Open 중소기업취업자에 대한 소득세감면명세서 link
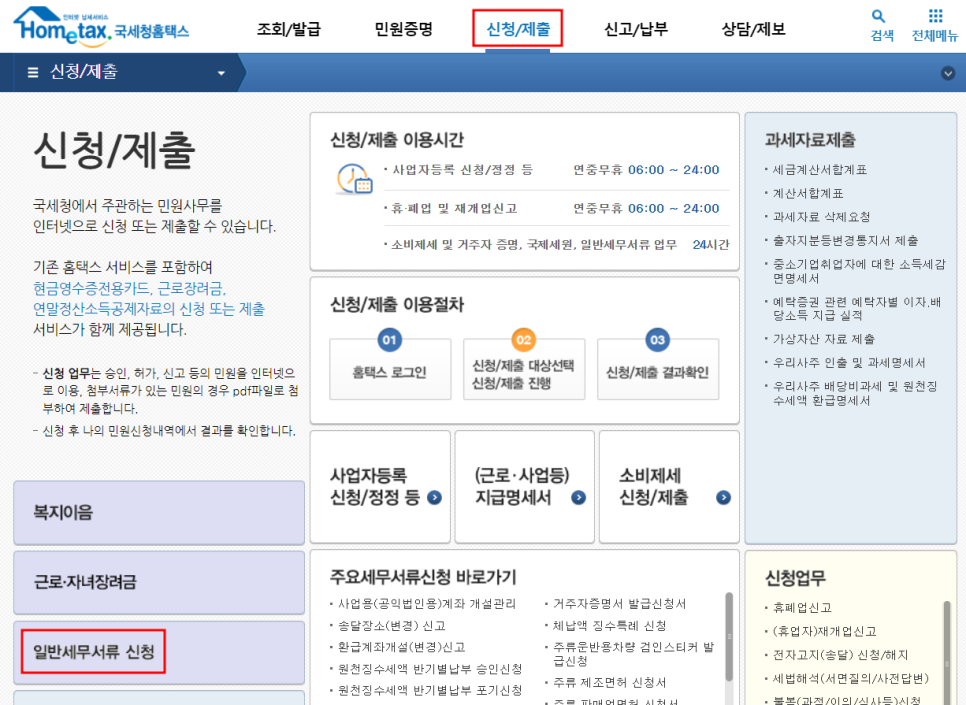966x705 pixels. 859,271
